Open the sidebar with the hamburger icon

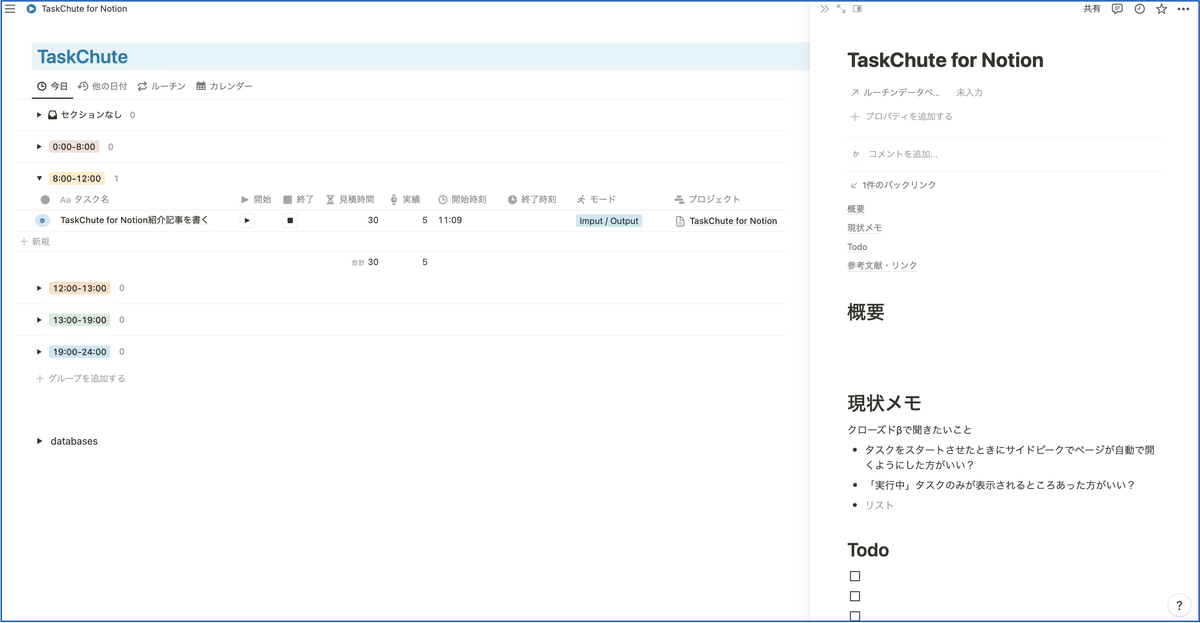click(10, 8)
